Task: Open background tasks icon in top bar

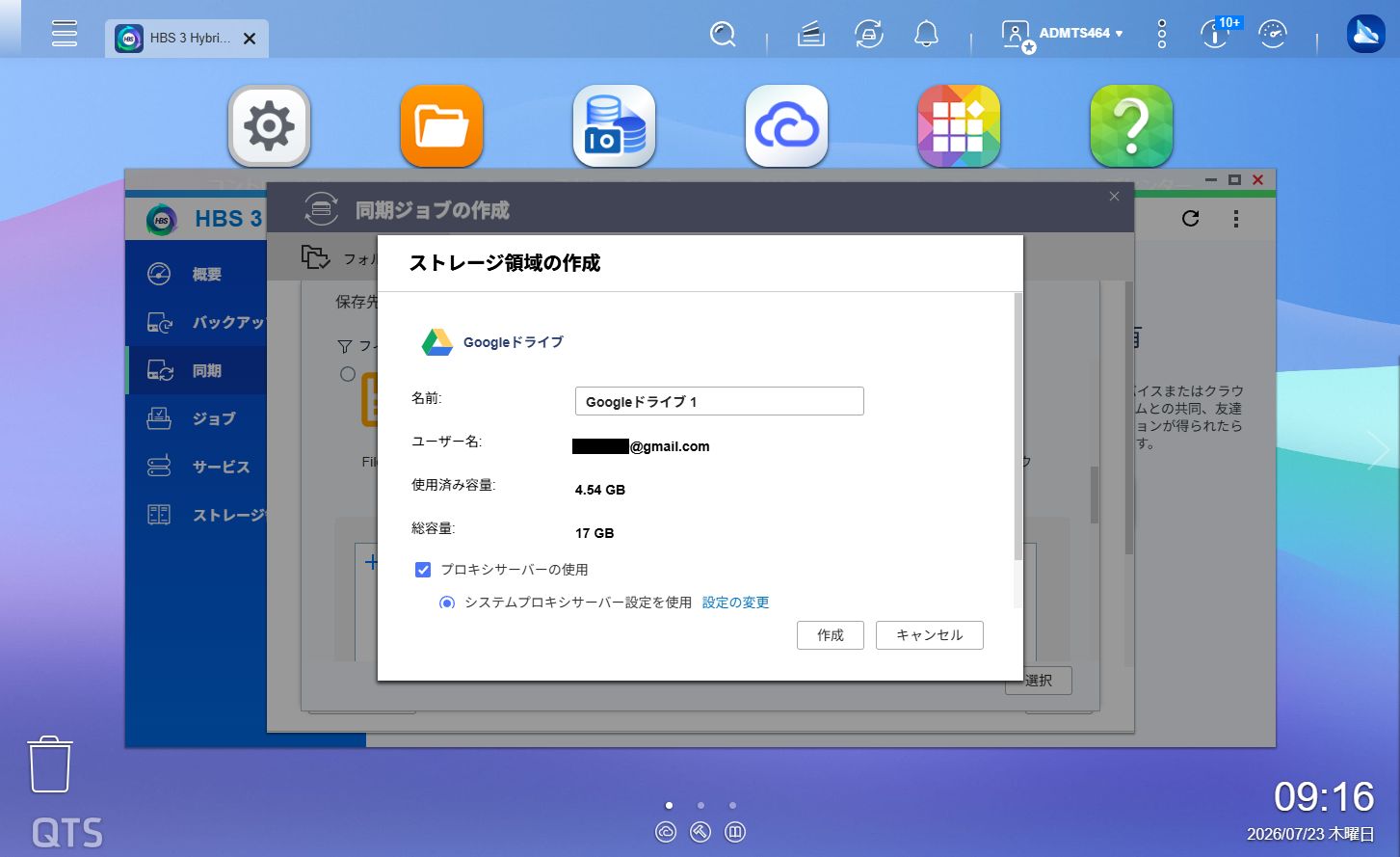Action: pos(811,35)
